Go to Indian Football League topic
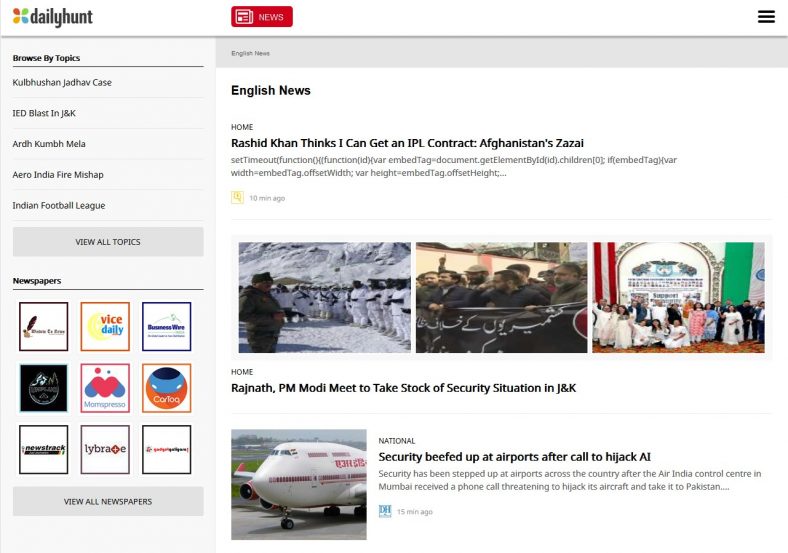The height and width of the screenshot is (553, 788). tap(59, 205)
